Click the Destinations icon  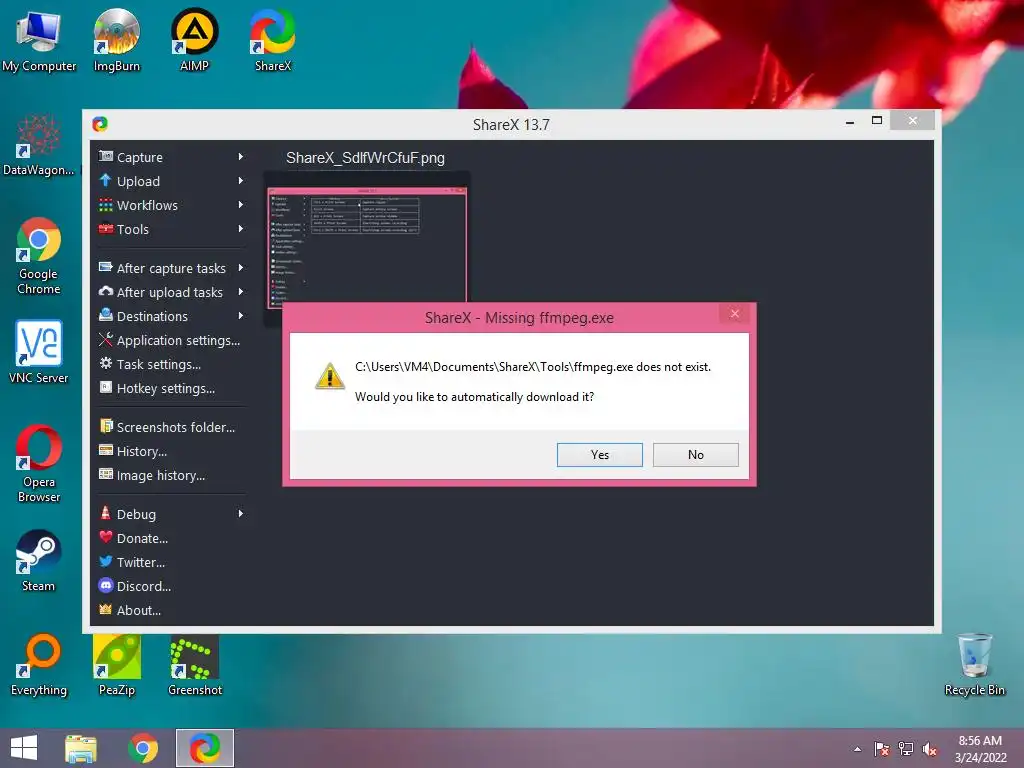point(105,315)
